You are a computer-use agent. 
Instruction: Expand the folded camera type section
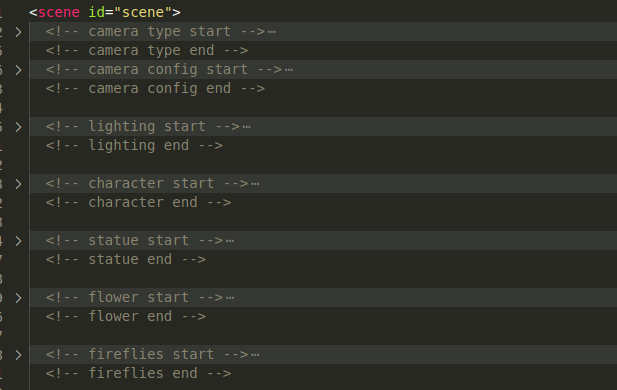tap(18, 32)
